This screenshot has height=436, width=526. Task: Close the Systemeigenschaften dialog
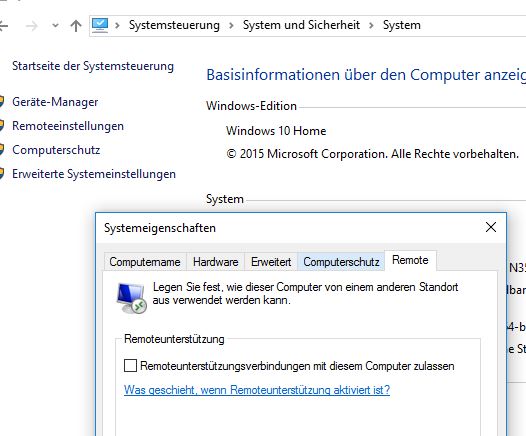click(491, 227)
